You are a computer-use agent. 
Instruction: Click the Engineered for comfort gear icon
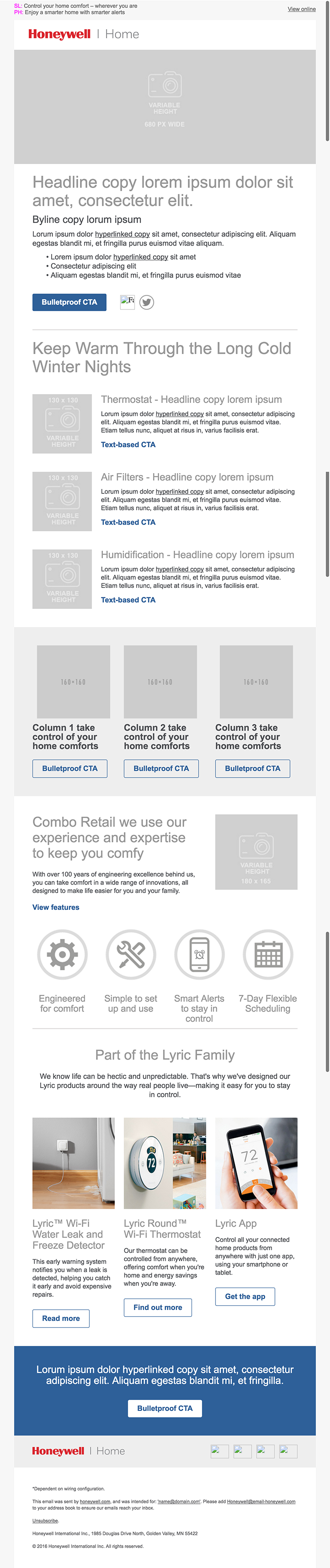pos(62,955)
